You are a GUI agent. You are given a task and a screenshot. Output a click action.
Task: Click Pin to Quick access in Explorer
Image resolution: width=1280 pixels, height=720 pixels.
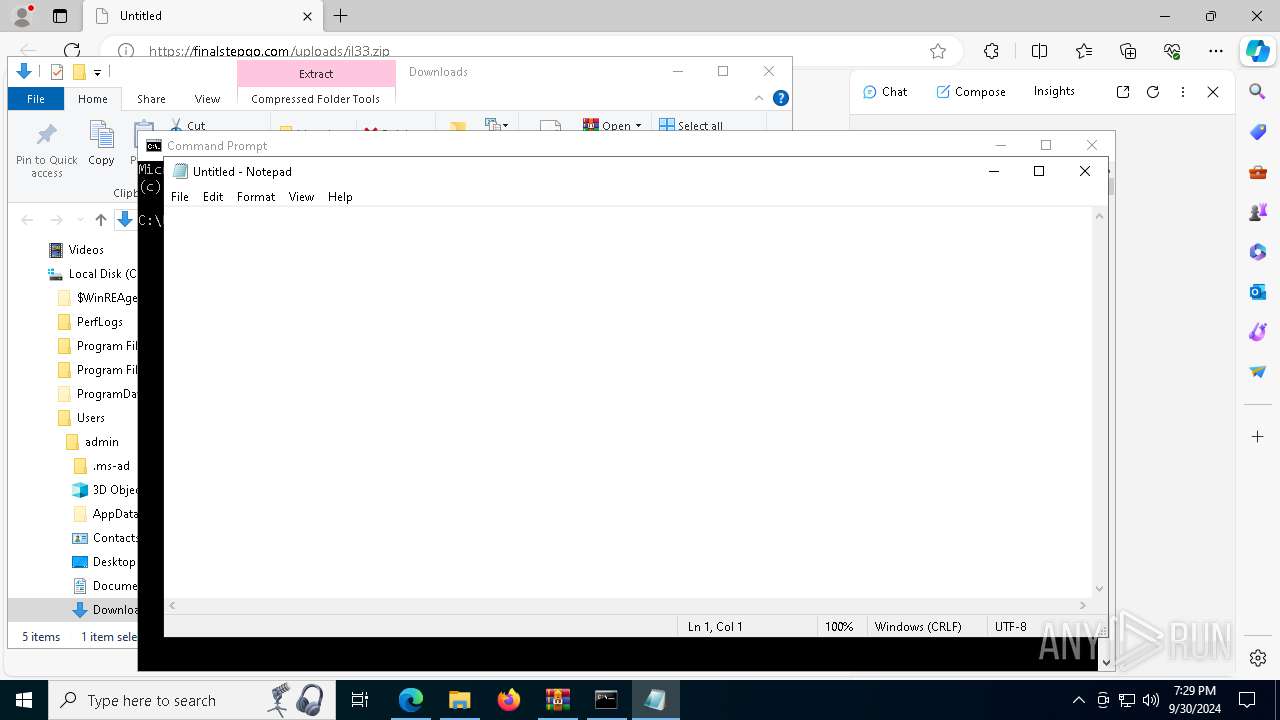[x=46, y=150]
